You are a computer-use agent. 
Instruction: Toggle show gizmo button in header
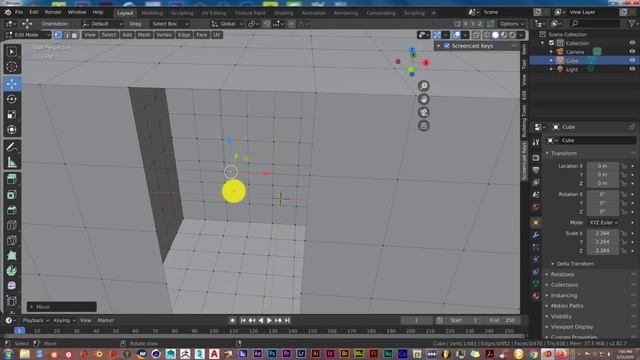click(437, 35)
